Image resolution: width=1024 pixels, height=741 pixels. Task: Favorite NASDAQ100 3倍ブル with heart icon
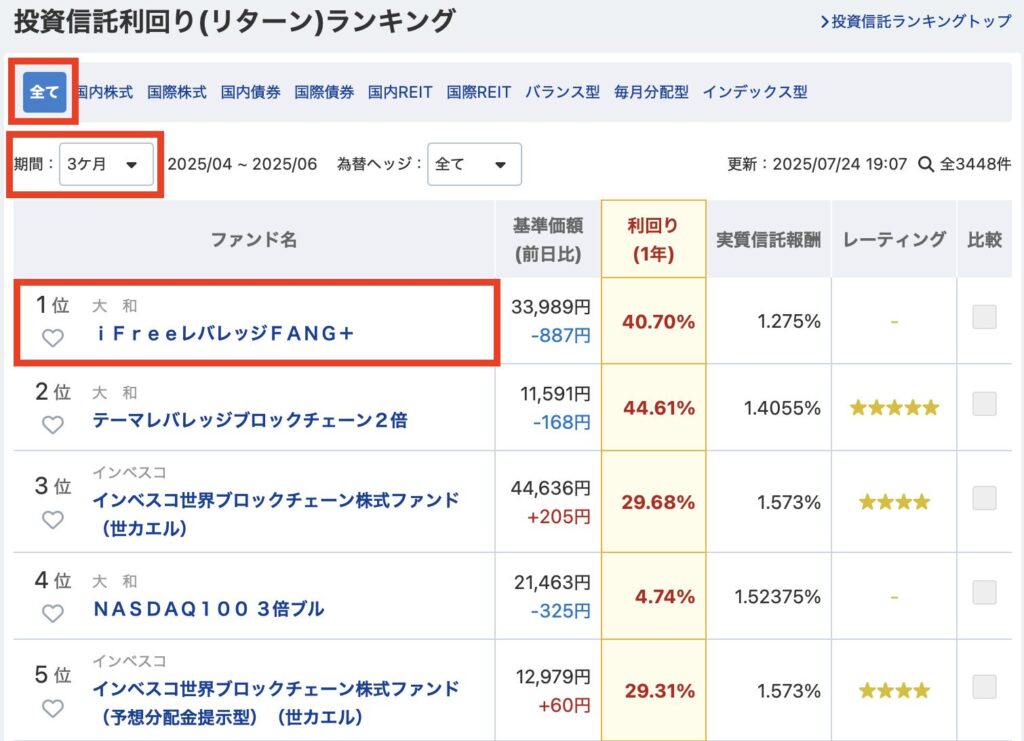[53, 614]
